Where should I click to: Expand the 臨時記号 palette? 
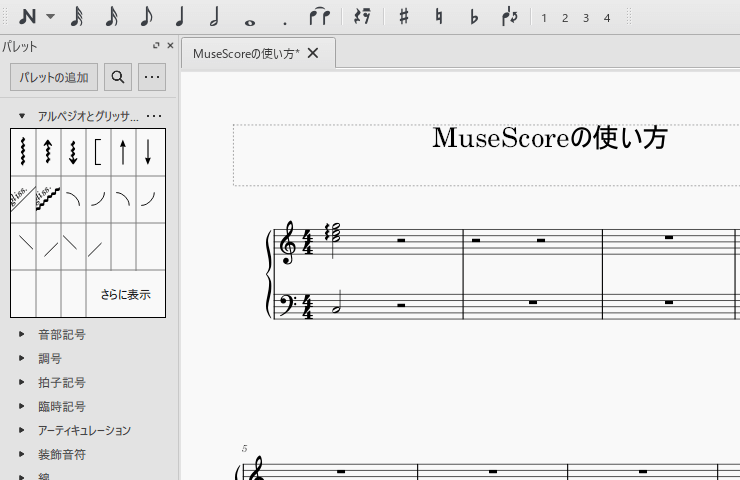point(22,407)
